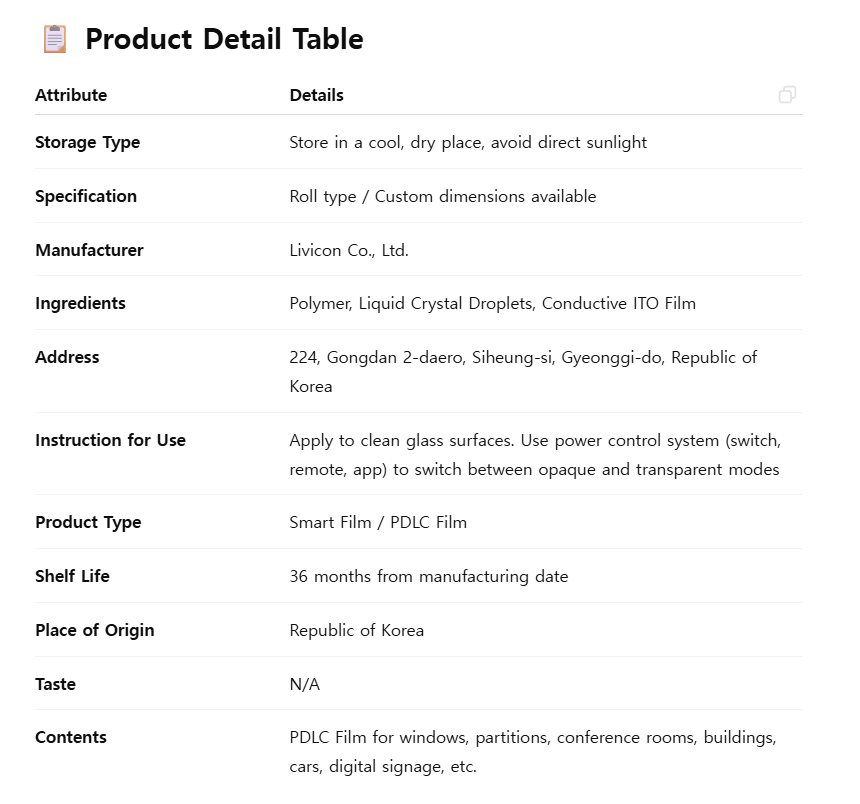Click the Instruction for Use label
Image resolution: width=860 pixels, height=804 pixels.
[x=110, y=440]
